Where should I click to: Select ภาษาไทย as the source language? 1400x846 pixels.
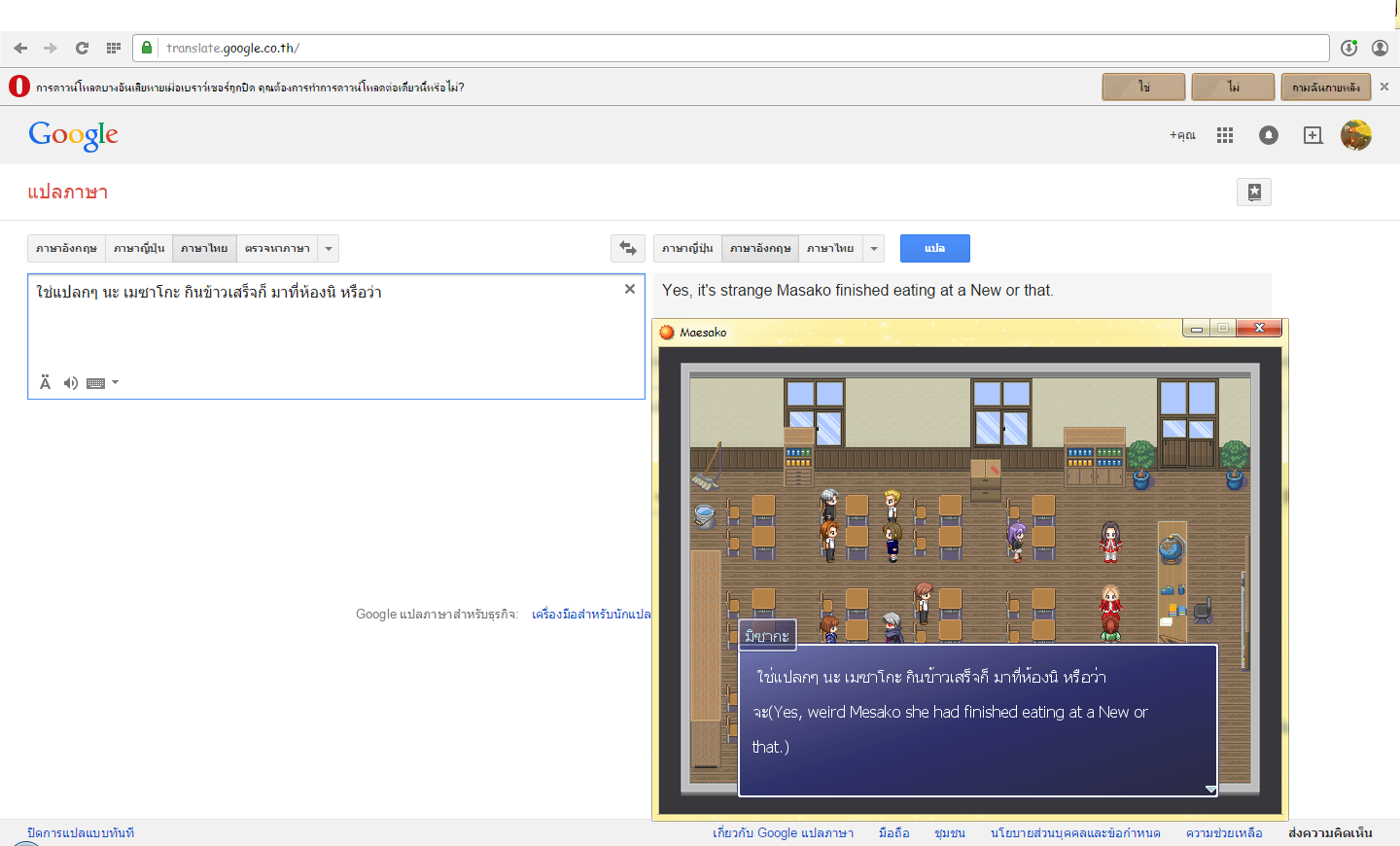(x=204, y=248)
